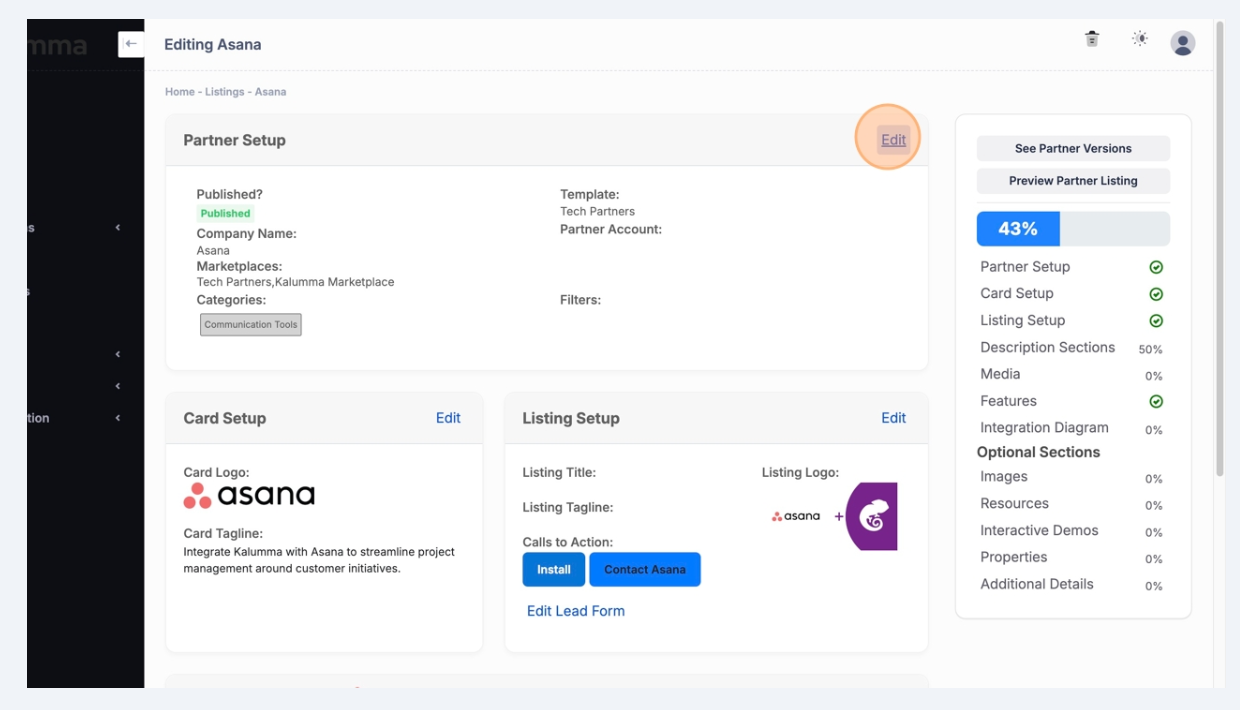Jump to Properties optional section
1240x710 pixels.
click(1013, 558)
